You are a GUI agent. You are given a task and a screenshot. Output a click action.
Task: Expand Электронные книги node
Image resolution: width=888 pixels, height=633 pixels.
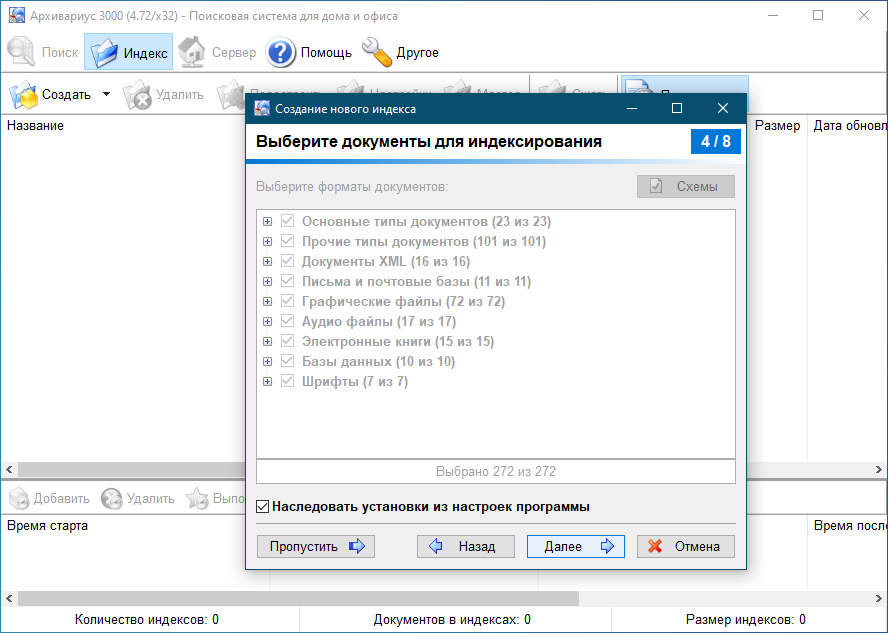click(x=267, y=341)
